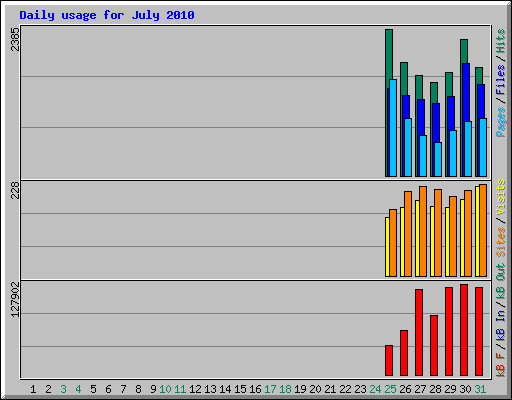512x400 pixels.
Task: Click day 28 on the x-axis
Action: click(435, 389)
